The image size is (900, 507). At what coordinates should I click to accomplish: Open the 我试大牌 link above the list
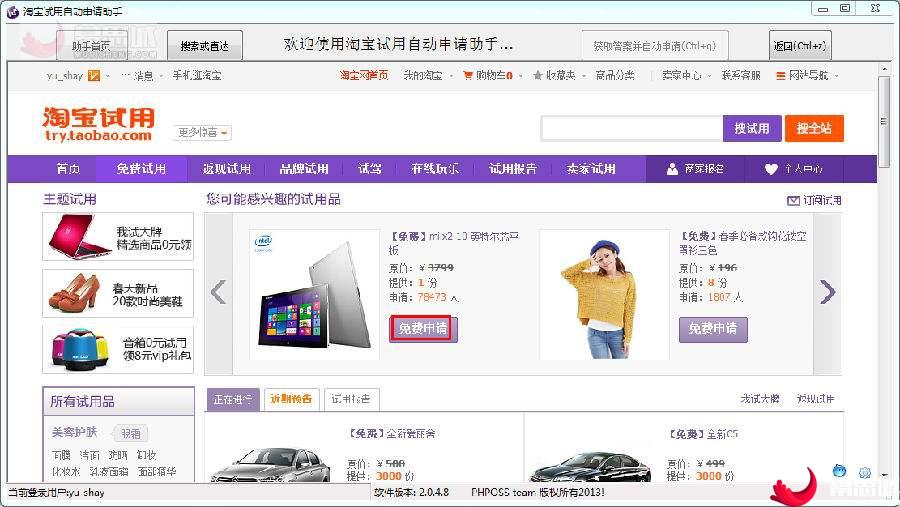(760, 398)
